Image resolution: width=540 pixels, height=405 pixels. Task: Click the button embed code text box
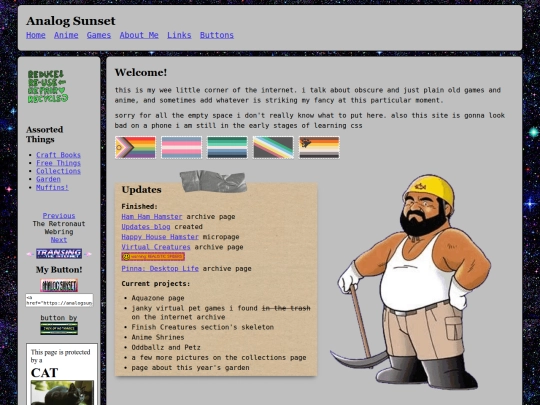[59, 300]
